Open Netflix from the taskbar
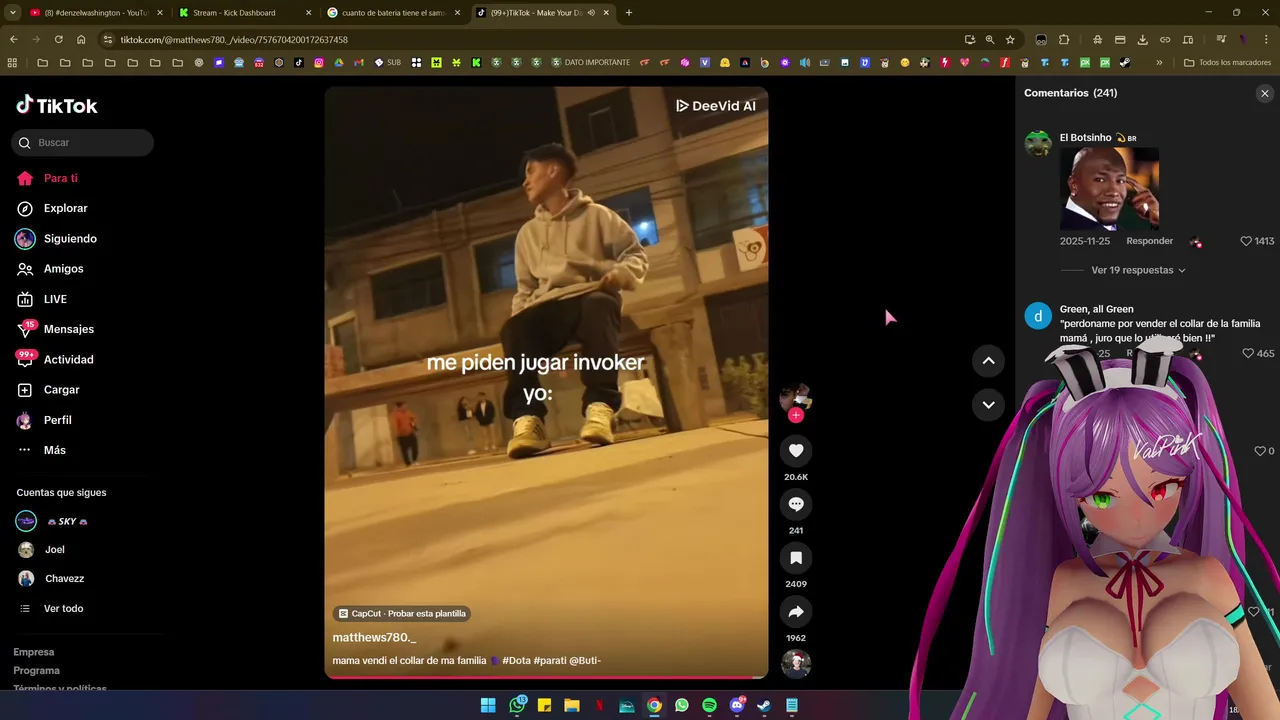Viewport: 1280px width, 720px height. [x=599, y=705]
